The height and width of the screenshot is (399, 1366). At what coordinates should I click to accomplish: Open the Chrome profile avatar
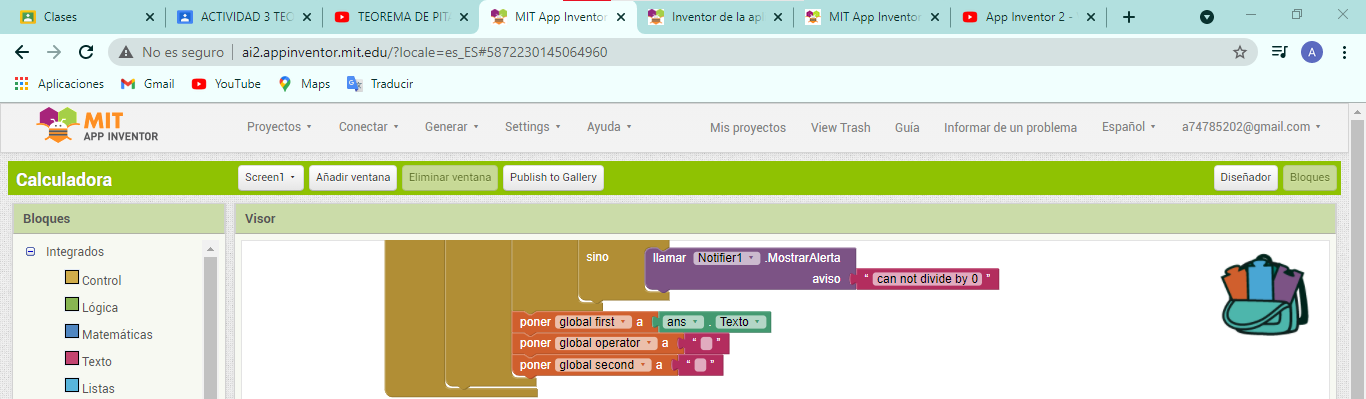[x=1312, y=52]
